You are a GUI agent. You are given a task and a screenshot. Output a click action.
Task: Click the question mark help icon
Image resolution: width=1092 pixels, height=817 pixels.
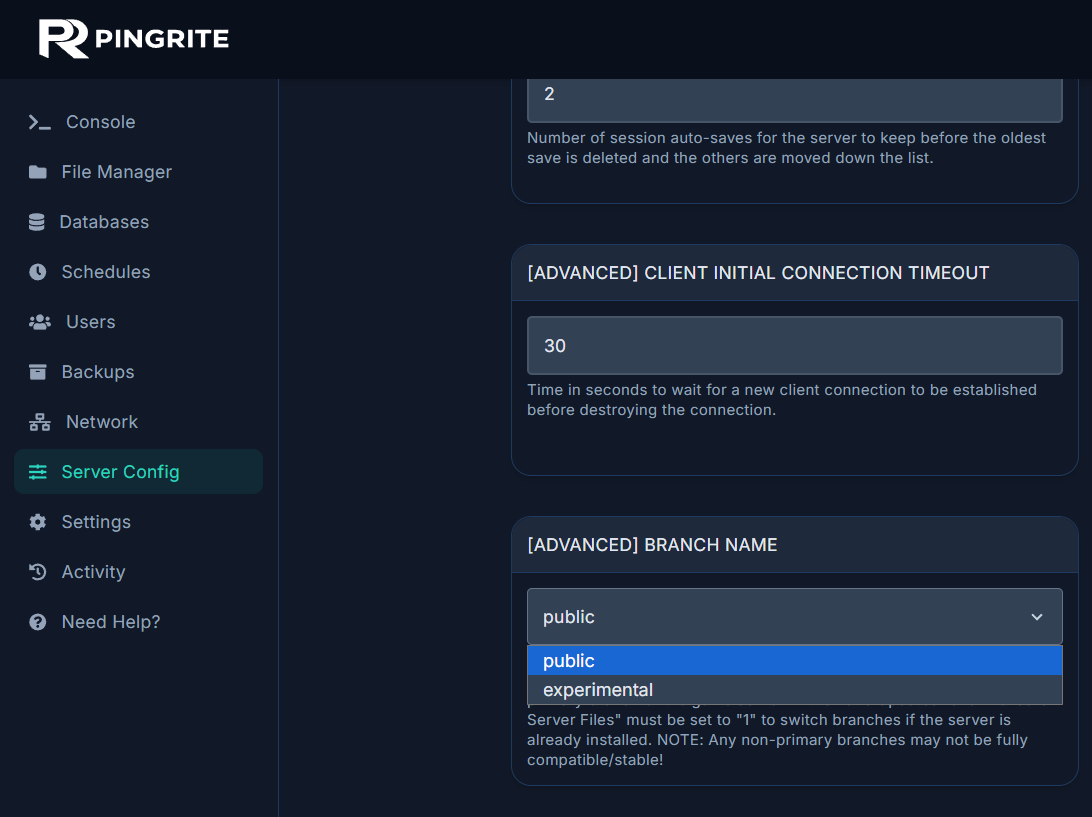(38, 621)
